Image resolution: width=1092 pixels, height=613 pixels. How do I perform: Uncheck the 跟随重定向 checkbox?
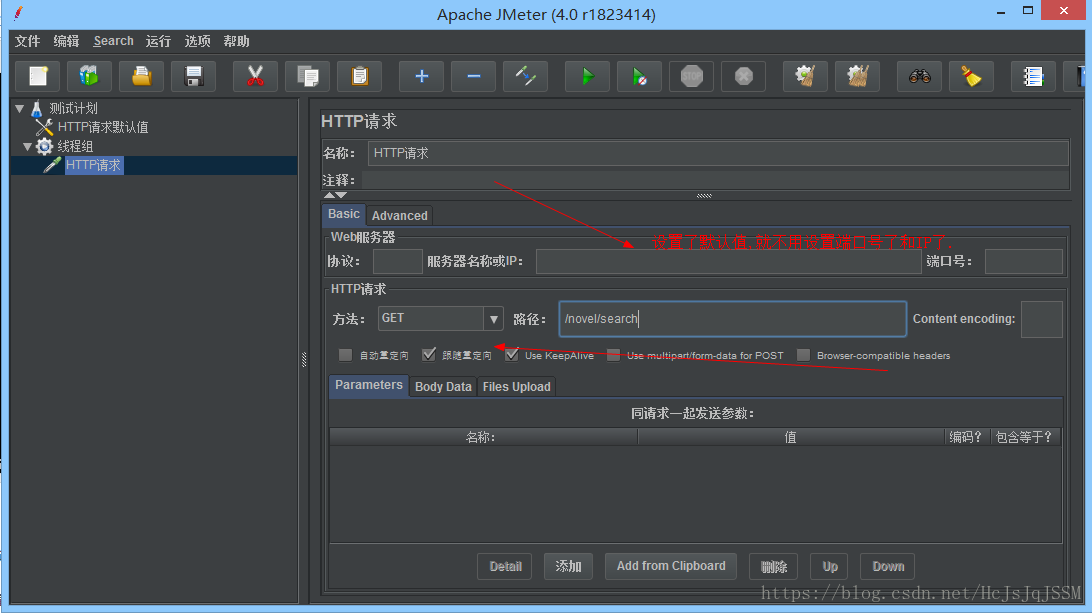click(x=429, y=355)
